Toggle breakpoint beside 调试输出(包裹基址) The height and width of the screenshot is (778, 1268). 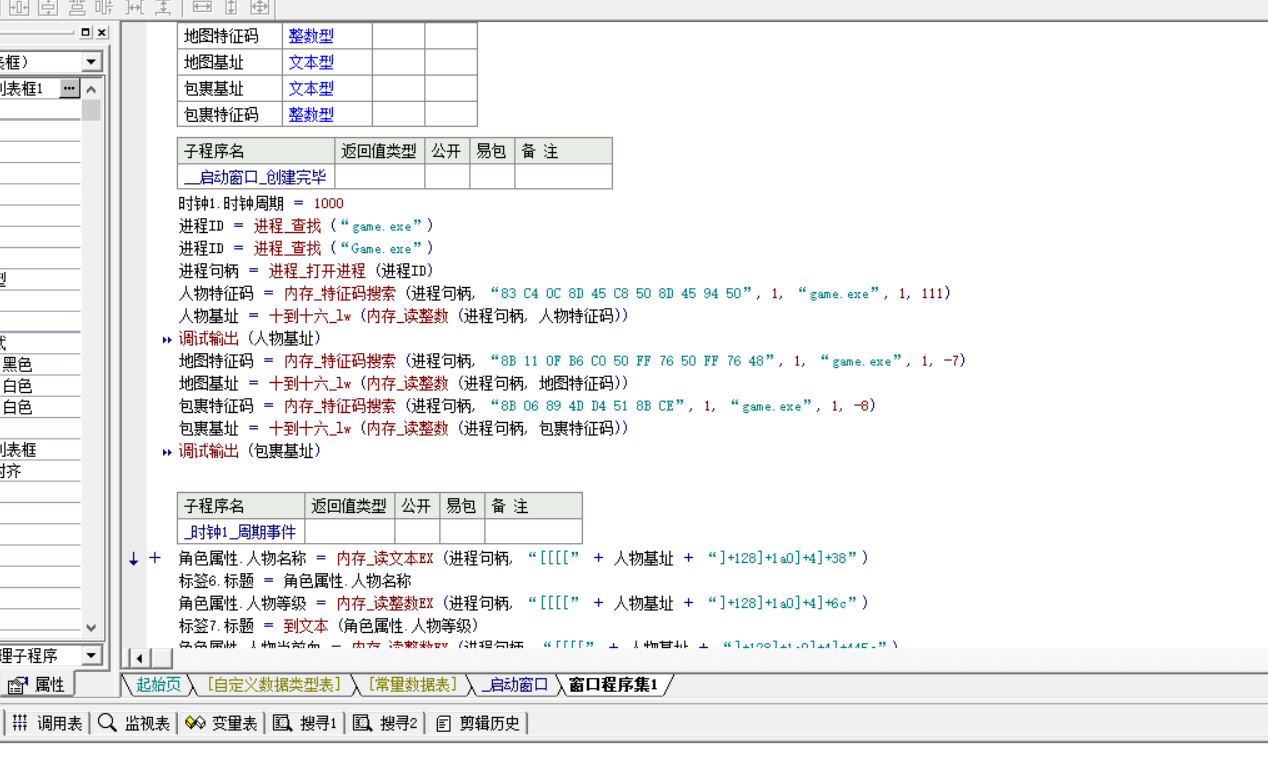pos(166,451)
